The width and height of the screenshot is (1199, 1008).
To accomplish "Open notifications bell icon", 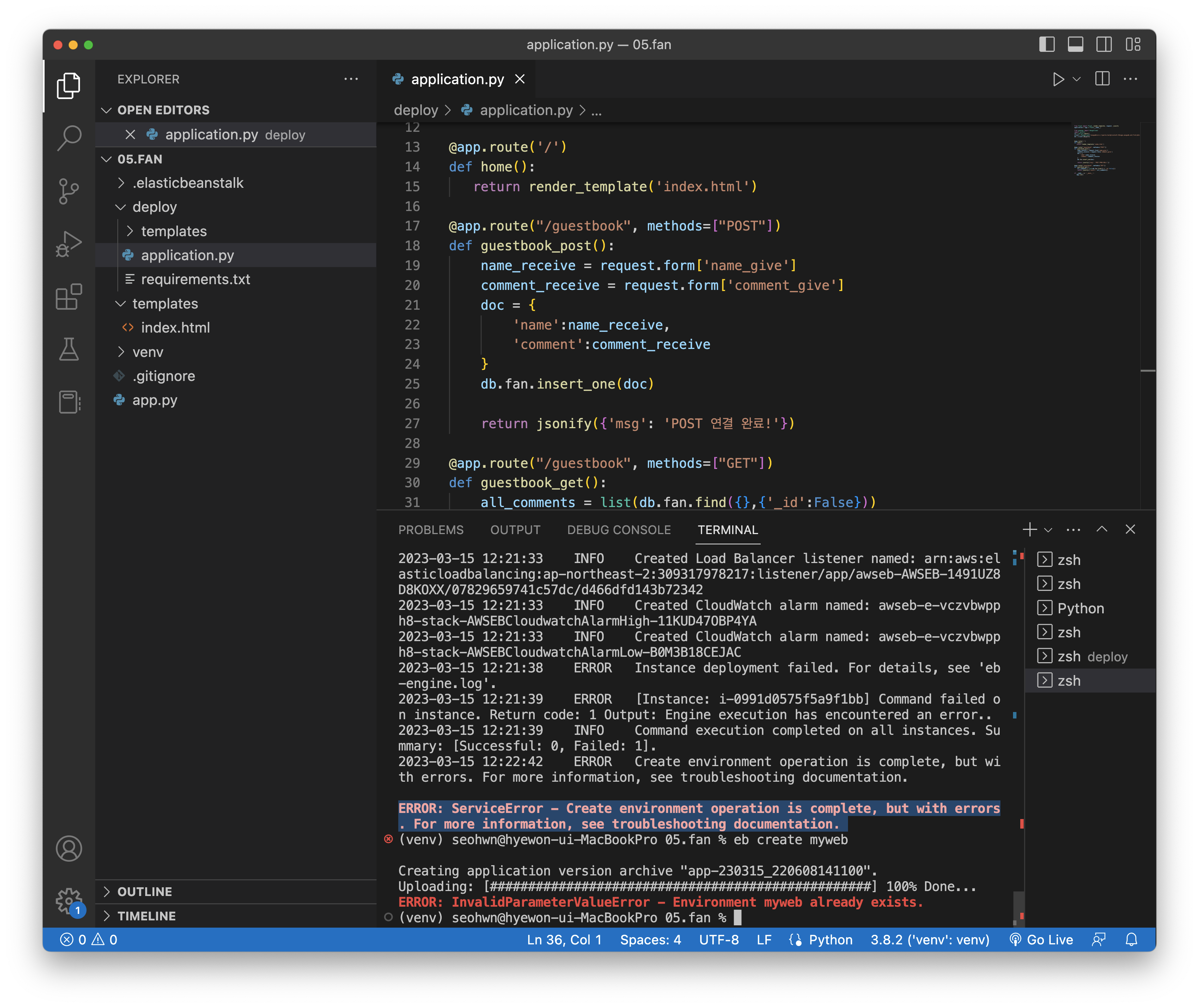I will click(x=1131, y=940).
